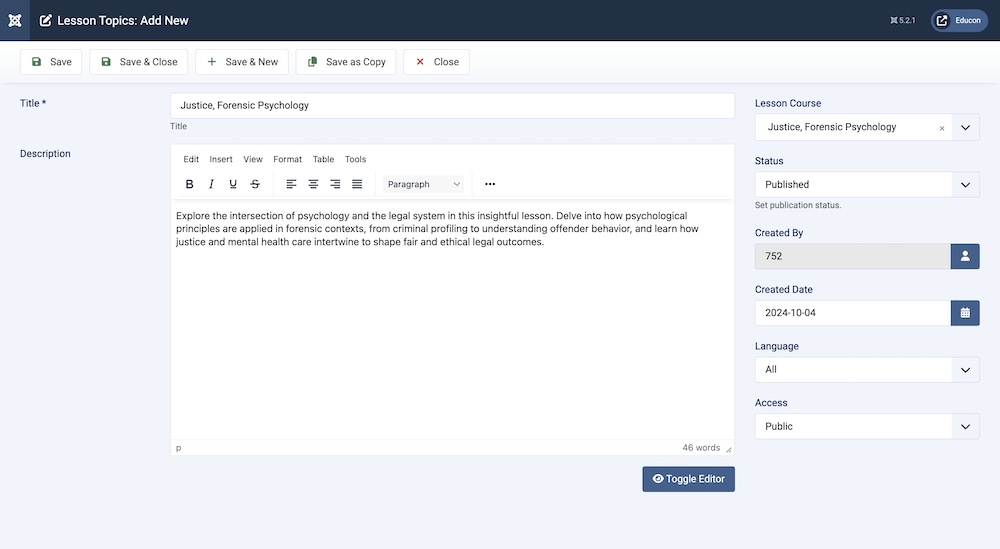Click the Joomla logo icon
The width and height of the screenshot is (1000, 549).
pos(14,20)
